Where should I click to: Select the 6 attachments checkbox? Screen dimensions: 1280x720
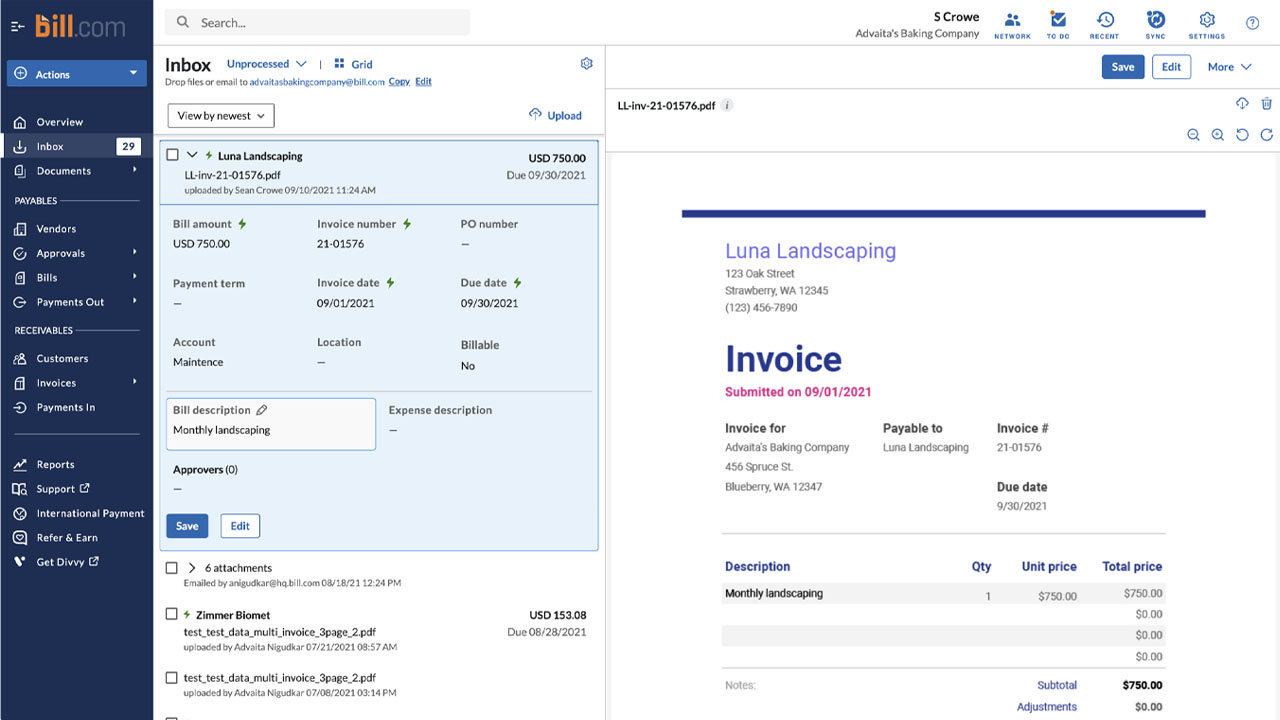(172, 568)
